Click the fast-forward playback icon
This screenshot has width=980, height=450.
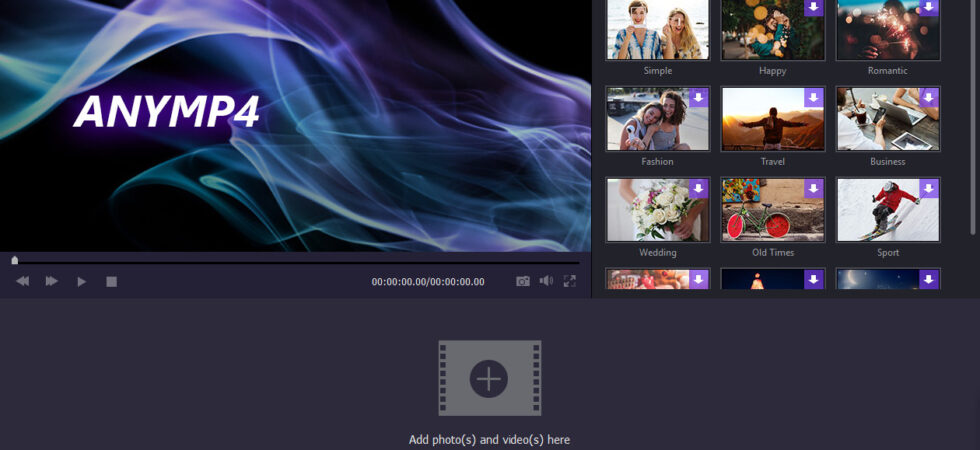[52, 281]
